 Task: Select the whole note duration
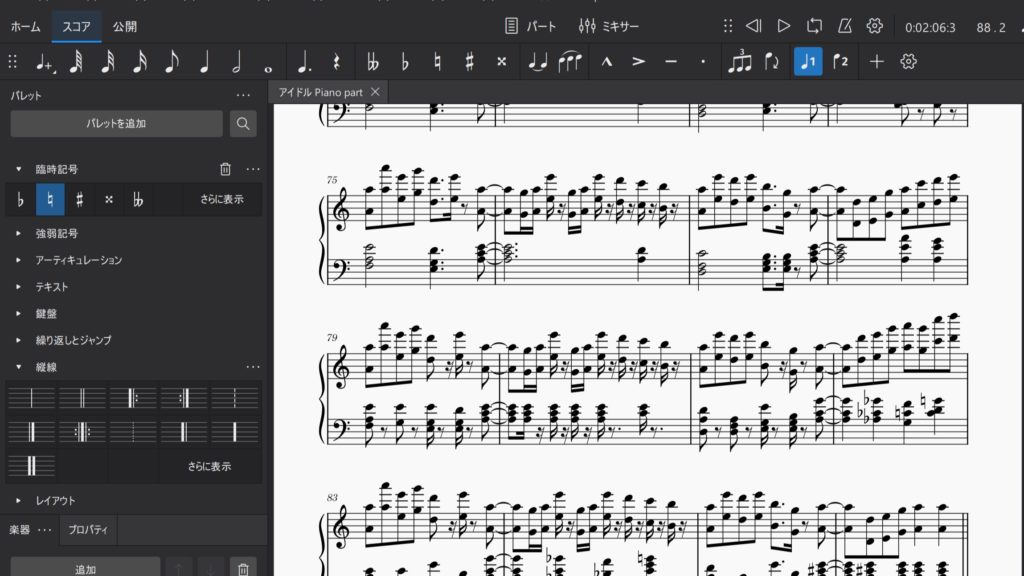tap(268, 67)
